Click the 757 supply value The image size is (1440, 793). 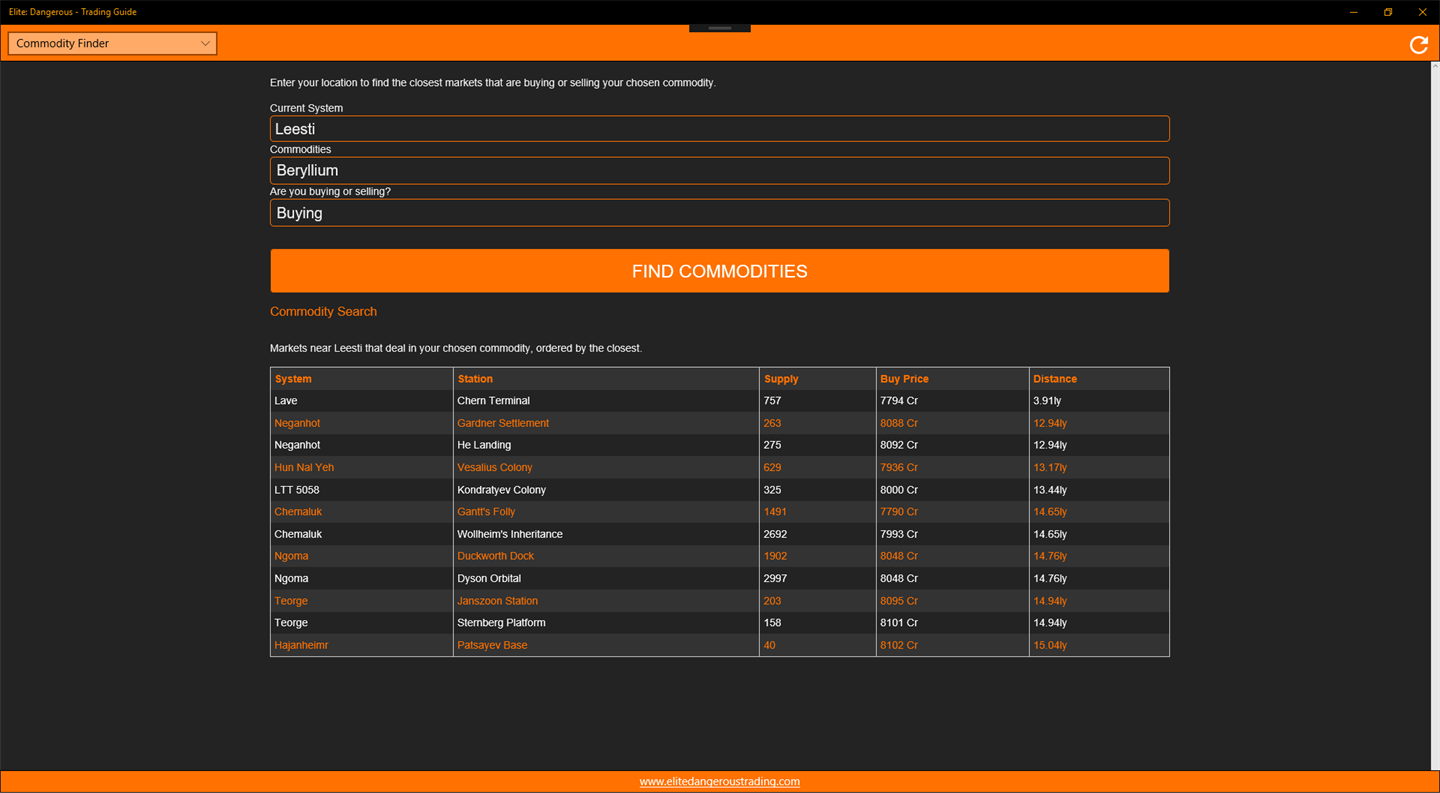(x=772, y=401)
